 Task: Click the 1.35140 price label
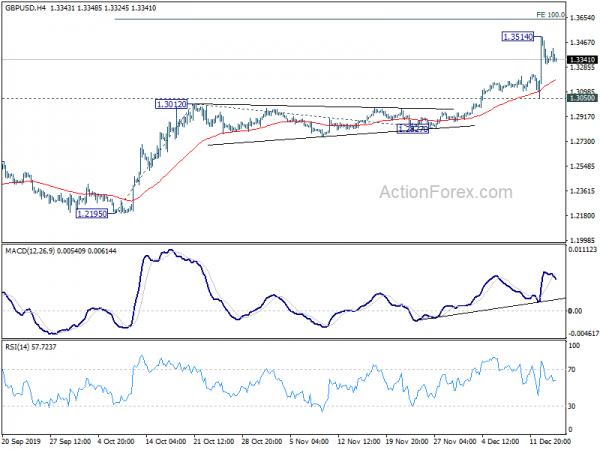[518, 37]
